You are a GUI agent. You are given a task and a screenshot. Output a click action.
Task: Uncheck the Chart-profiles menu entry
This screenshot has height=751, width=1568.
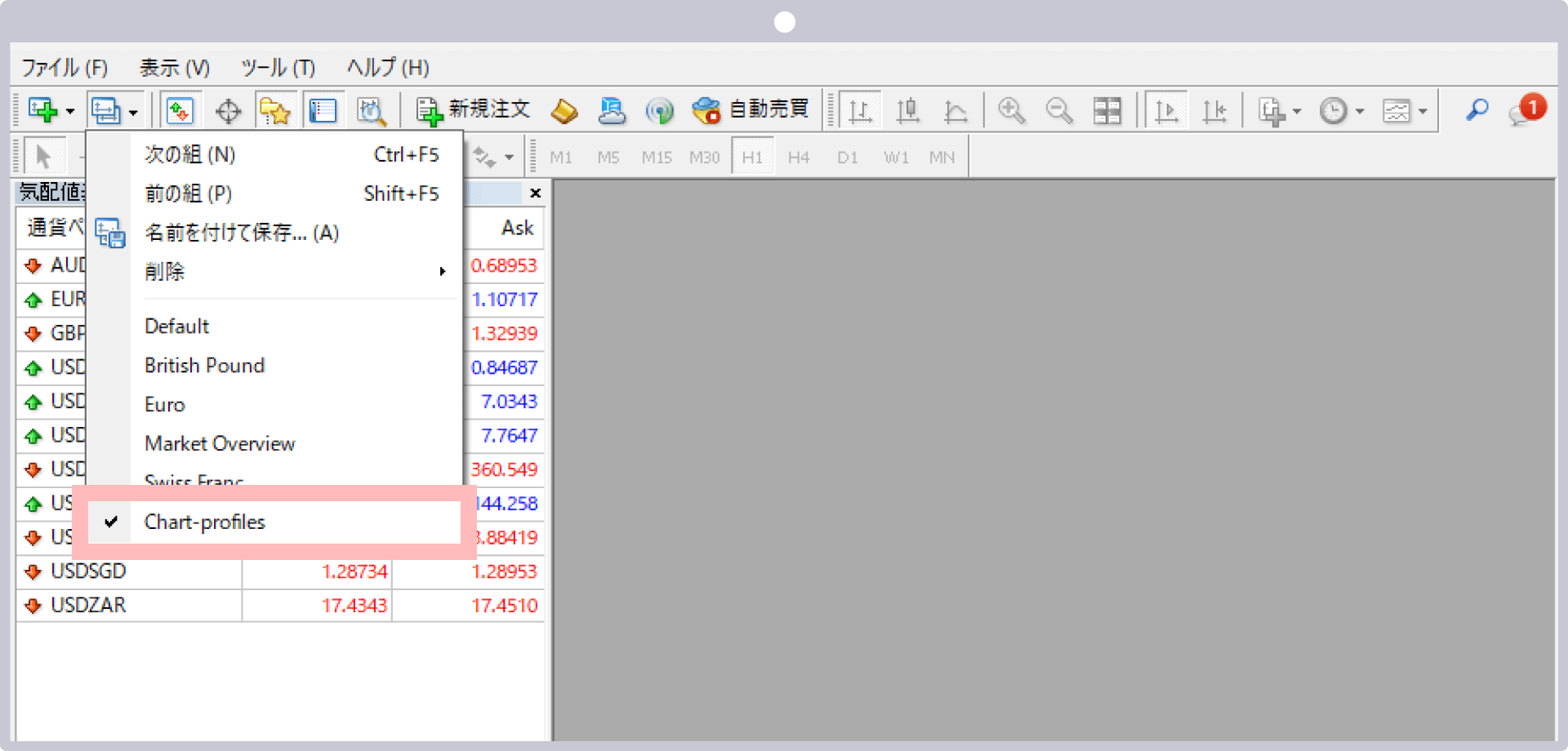click(x=204, y=522)
